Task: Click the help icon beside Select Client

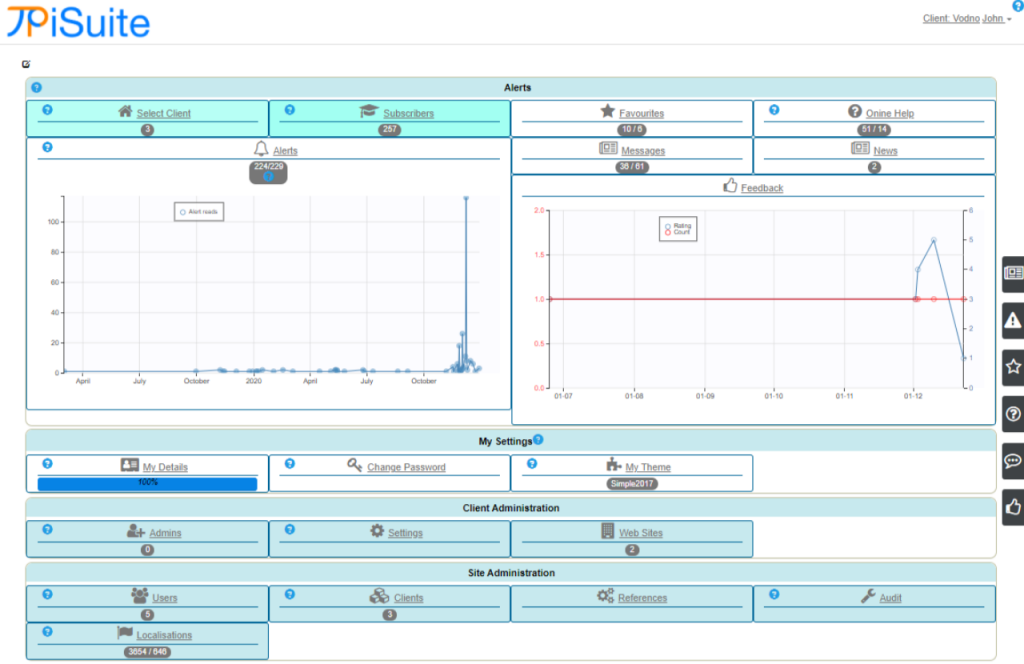Action: pyautogui.click(x=47, y=110)
